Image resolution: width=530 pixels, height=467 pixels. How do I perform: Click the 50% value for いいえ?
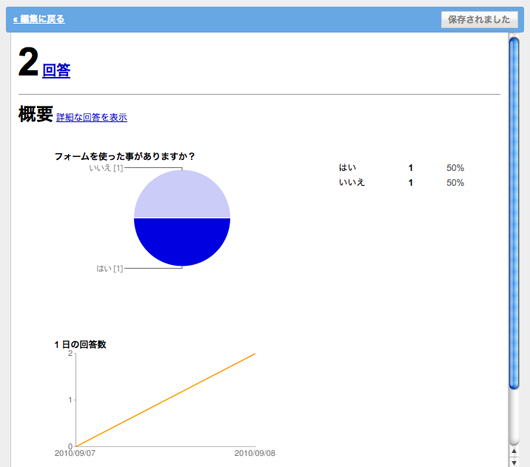(x=455, y=182)
